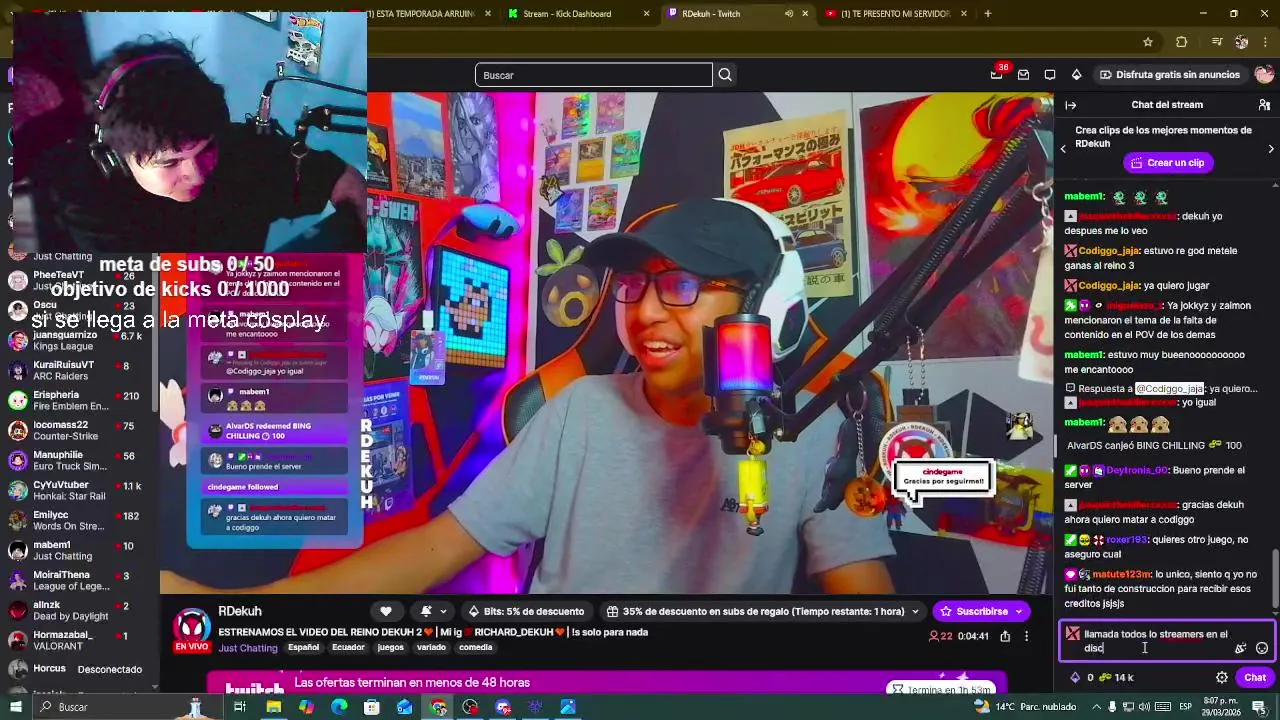
Task: Open the chat community users list
Action: tap(1264, 105)
